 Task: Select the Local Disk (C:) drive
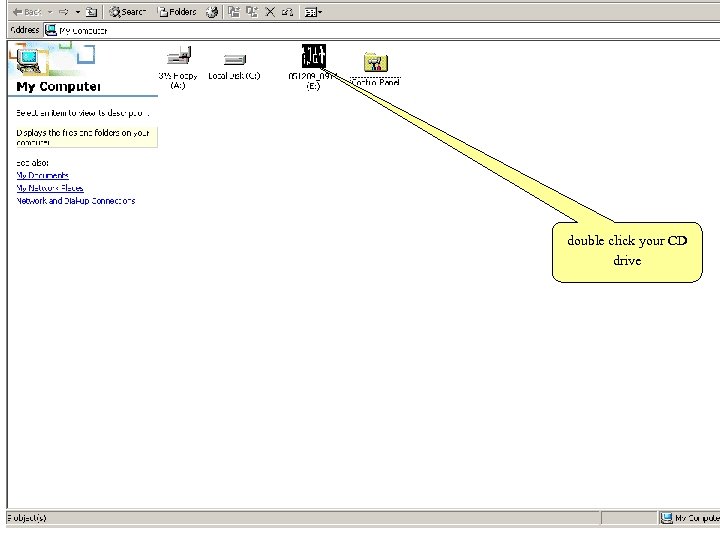click(x=234, y=67)
